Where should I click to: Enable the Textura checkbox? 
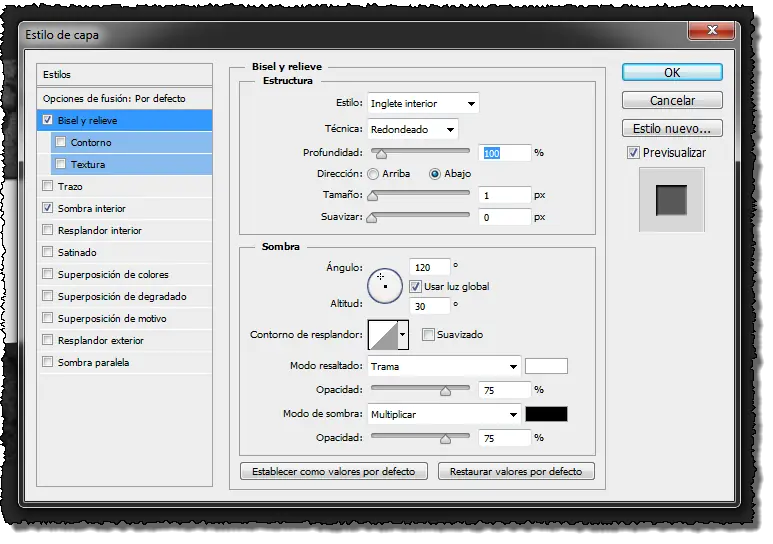(60, 164)
